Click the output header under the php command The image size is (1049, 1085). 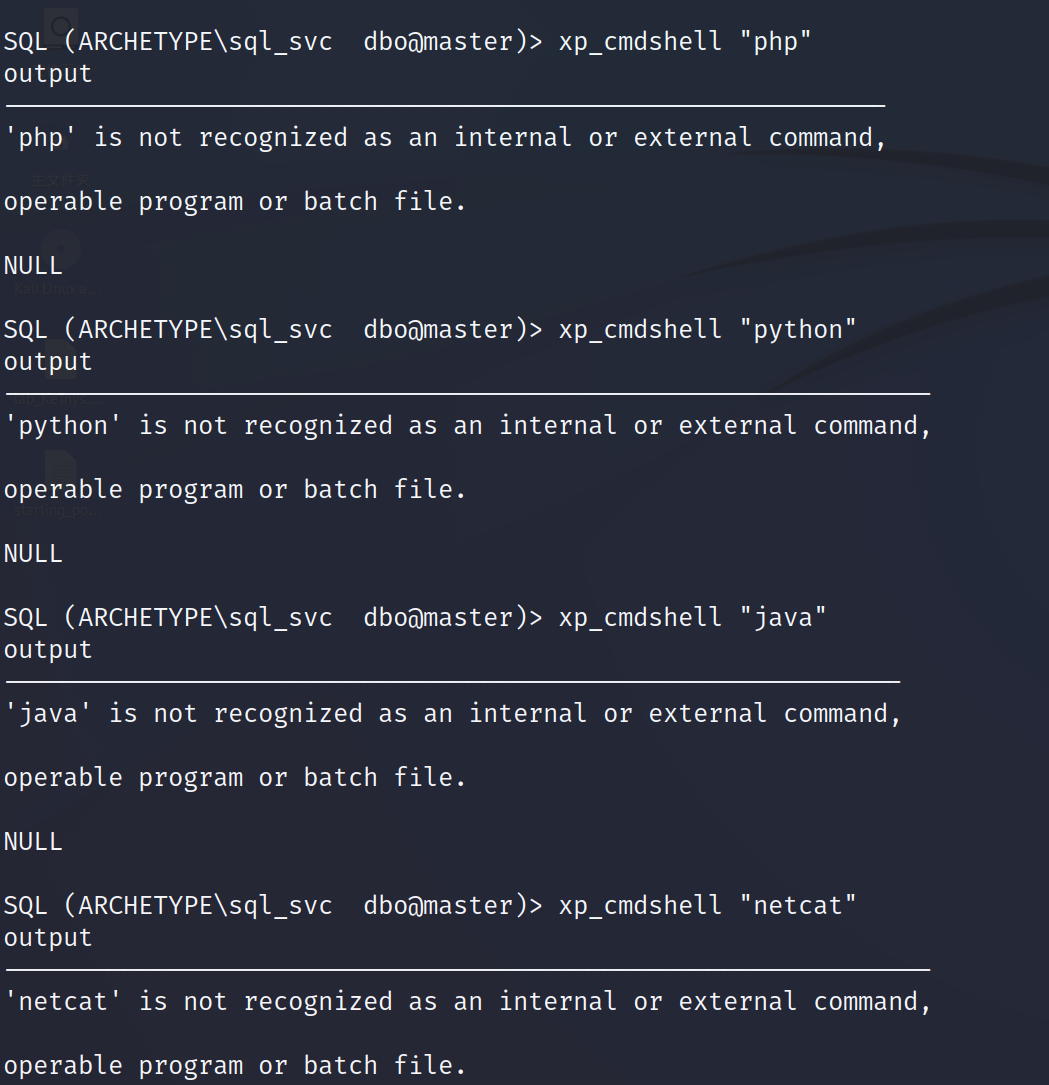(x=48, y=74)
